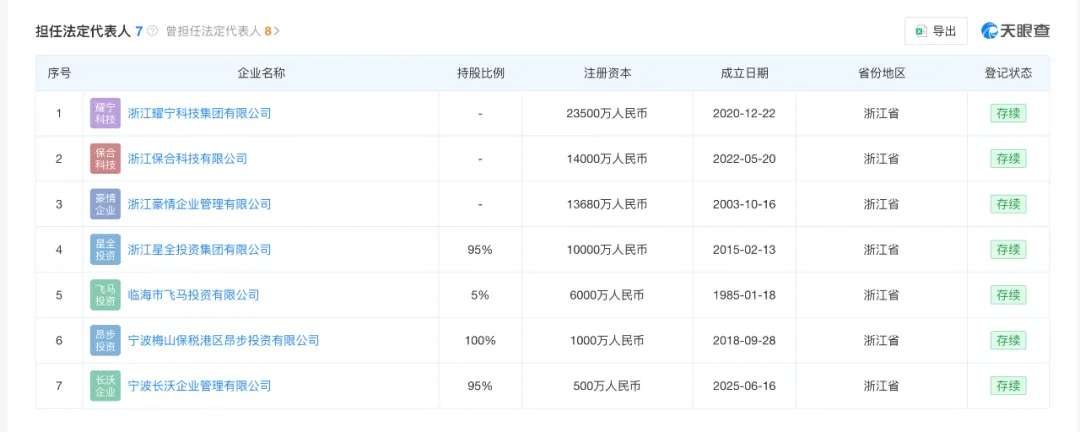This screenshot has width=1080, height=432.
Task: Click the 豪情企业 company logo icon
Action: pos(105,204)
